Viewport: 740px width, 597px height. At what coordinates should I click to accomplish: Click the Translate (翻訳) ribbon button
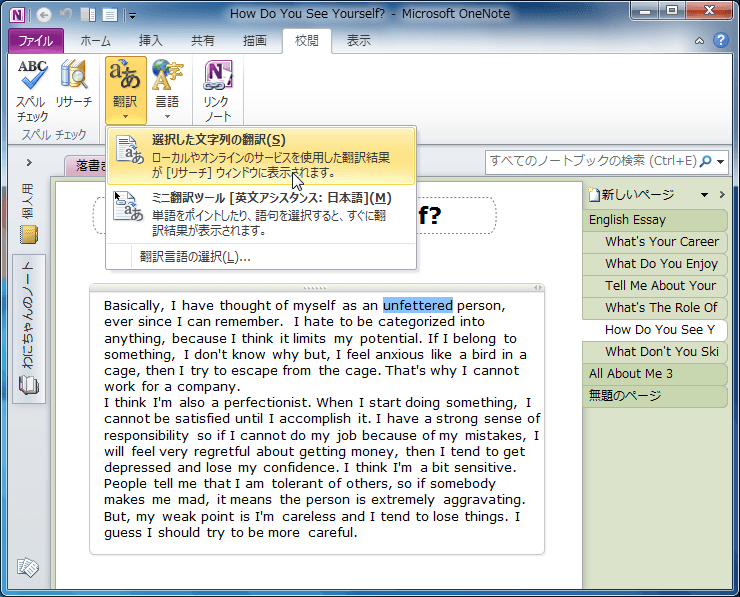pos(126,91)
